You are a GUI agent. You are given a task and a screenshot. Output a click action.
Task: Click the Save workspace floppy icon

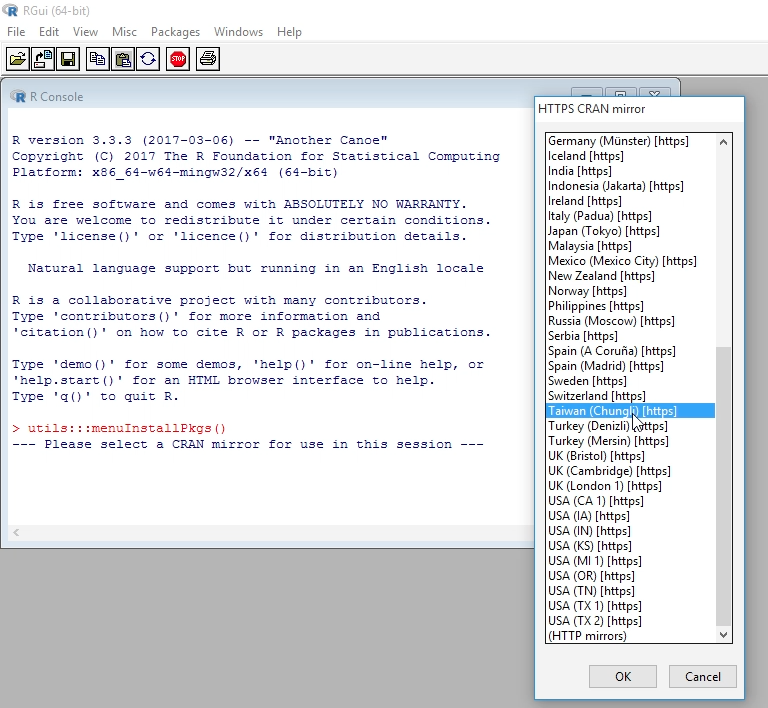click(x=68, y=59)
